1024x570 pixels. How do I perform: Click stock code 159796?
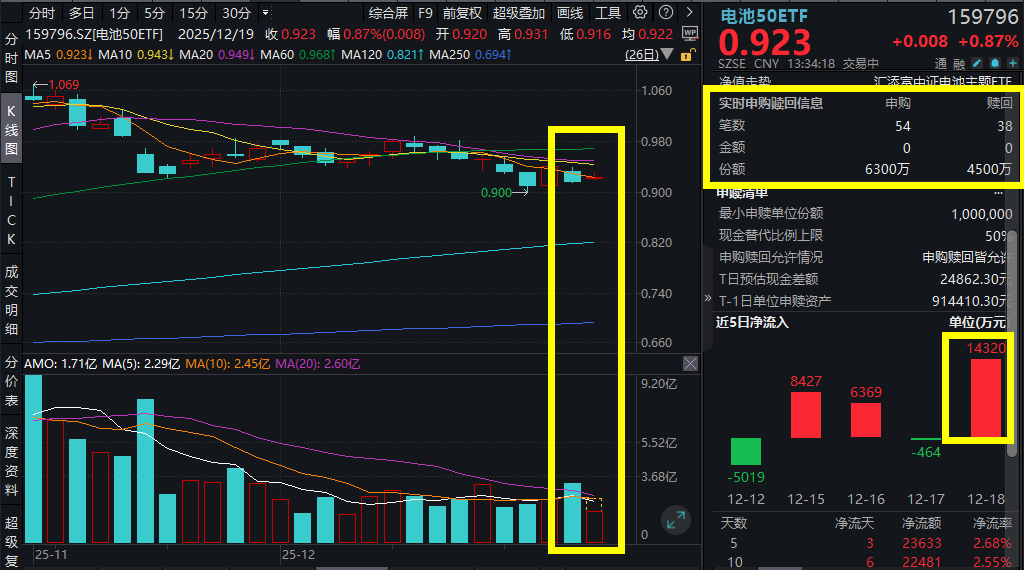(982, 17)
